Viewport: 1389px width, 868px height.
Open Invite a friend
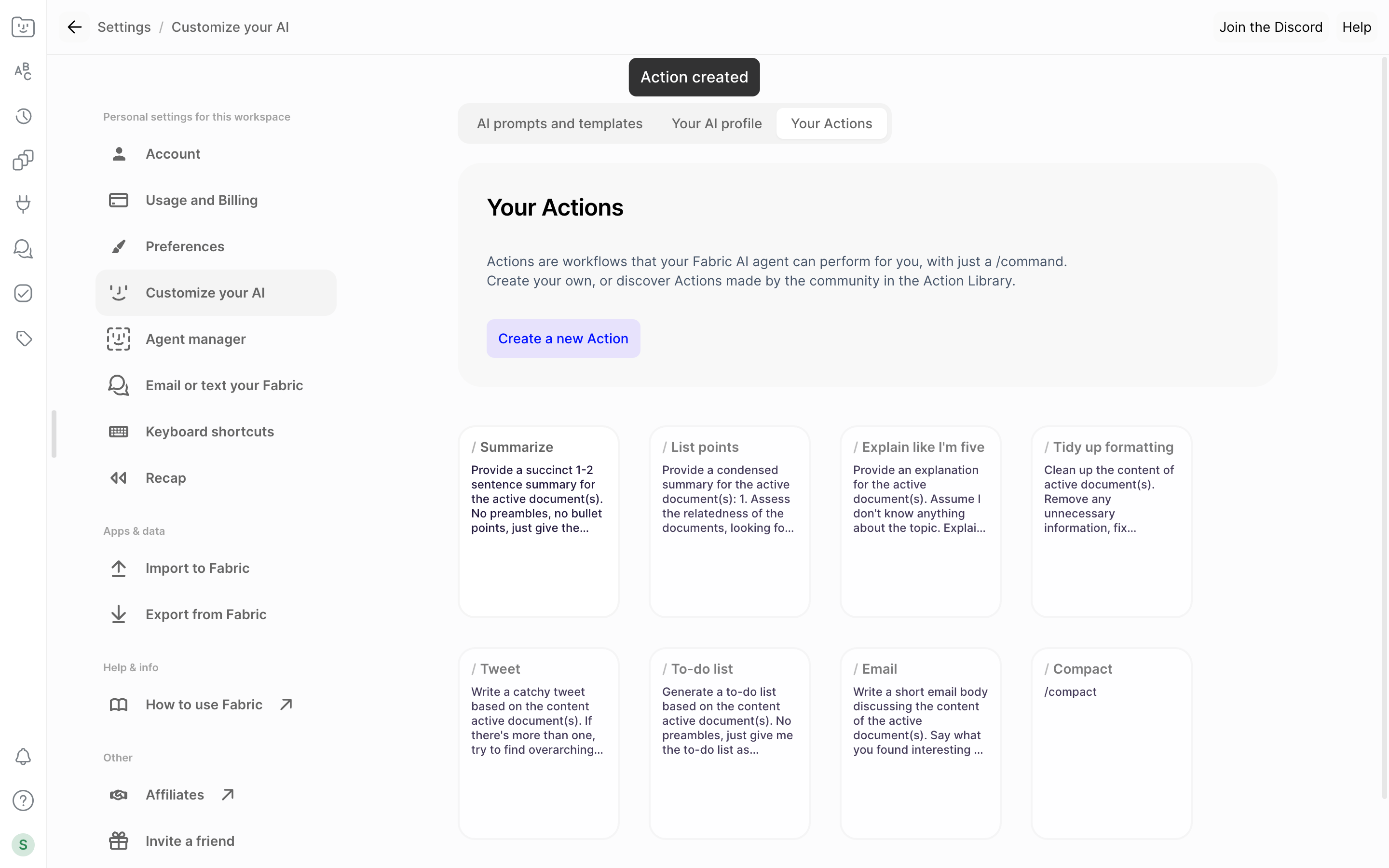[216, 841]
